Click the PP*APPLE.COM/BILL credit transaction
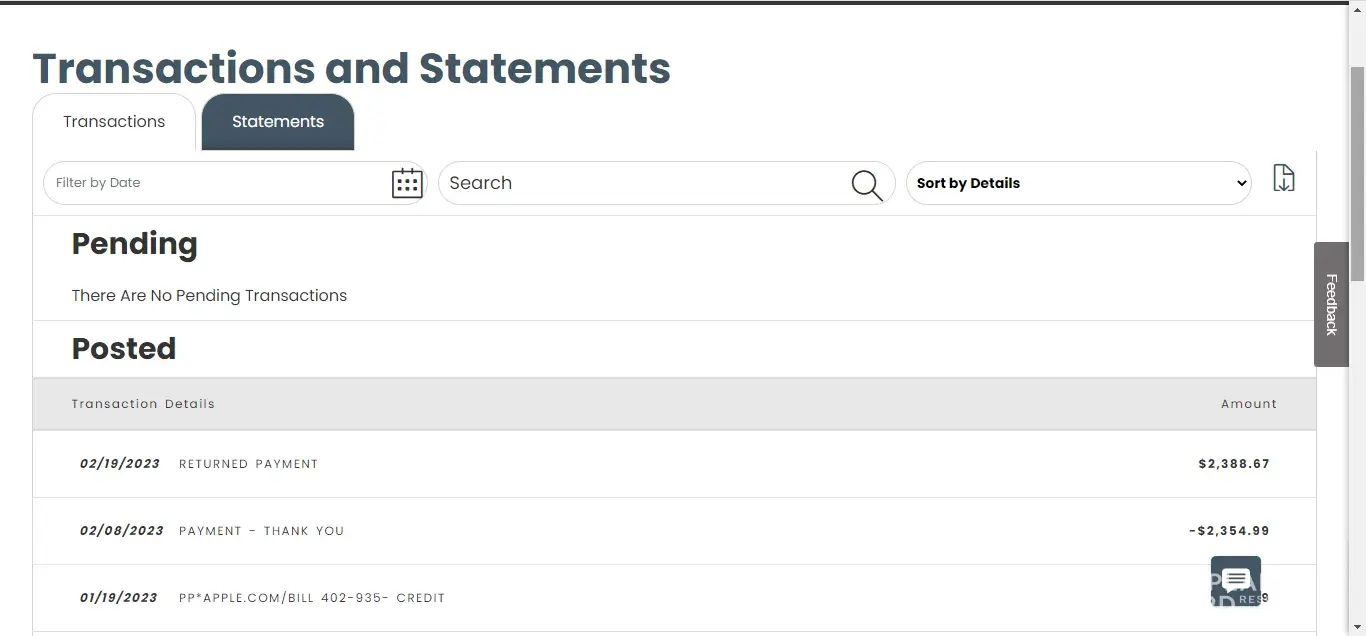This screenshot has width=1366, height=636. 311,598
